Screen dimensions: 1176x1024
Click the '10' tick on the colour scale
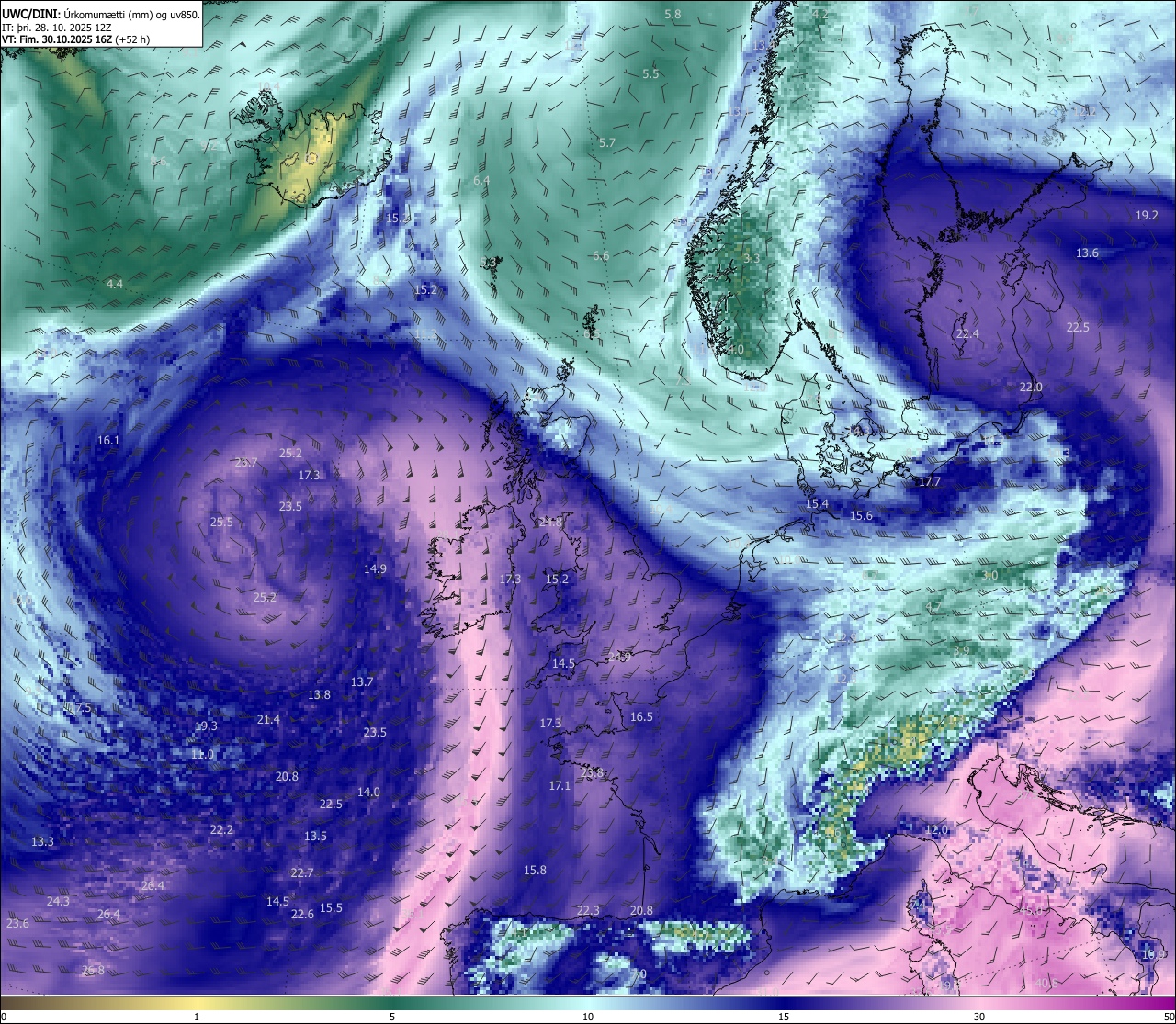(x=588, y=1017)
